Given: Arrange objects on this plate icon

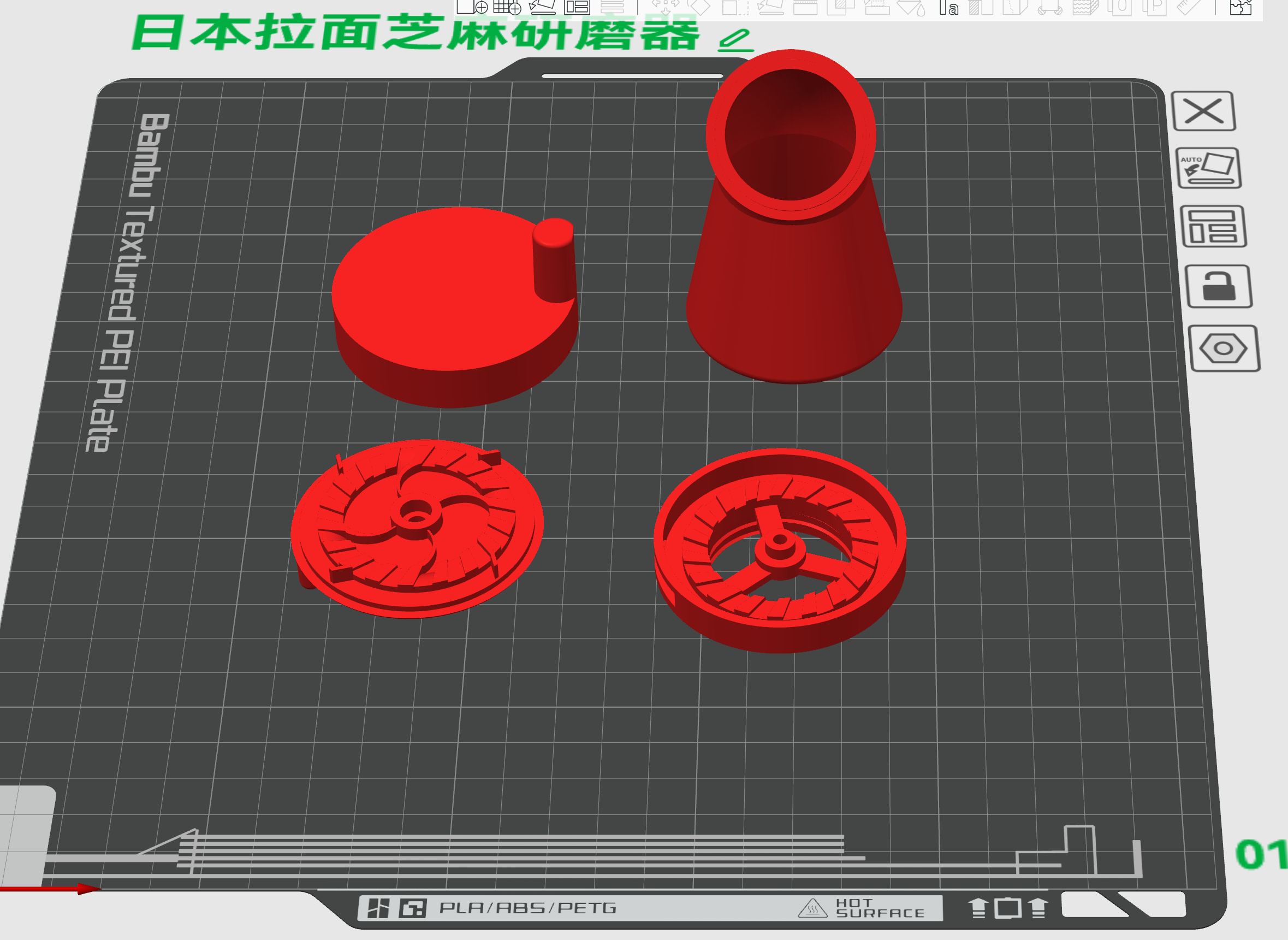Looking at the screenshot, I should click(x=1214, y=227).
